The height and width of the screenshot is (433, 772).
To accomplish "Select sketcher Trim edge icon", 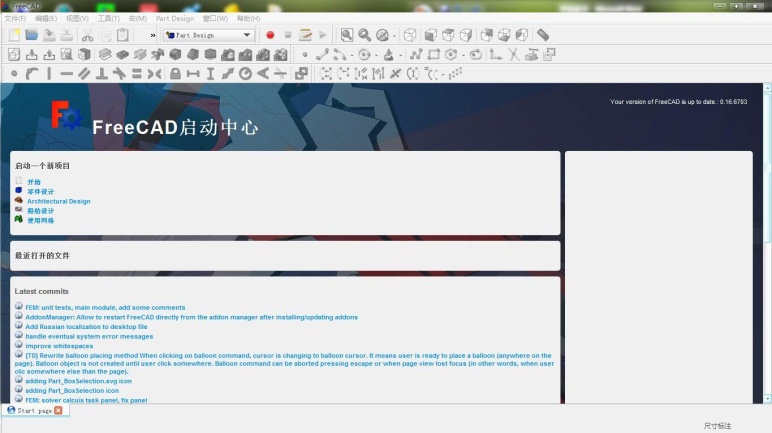I will (x=514, y=54).
